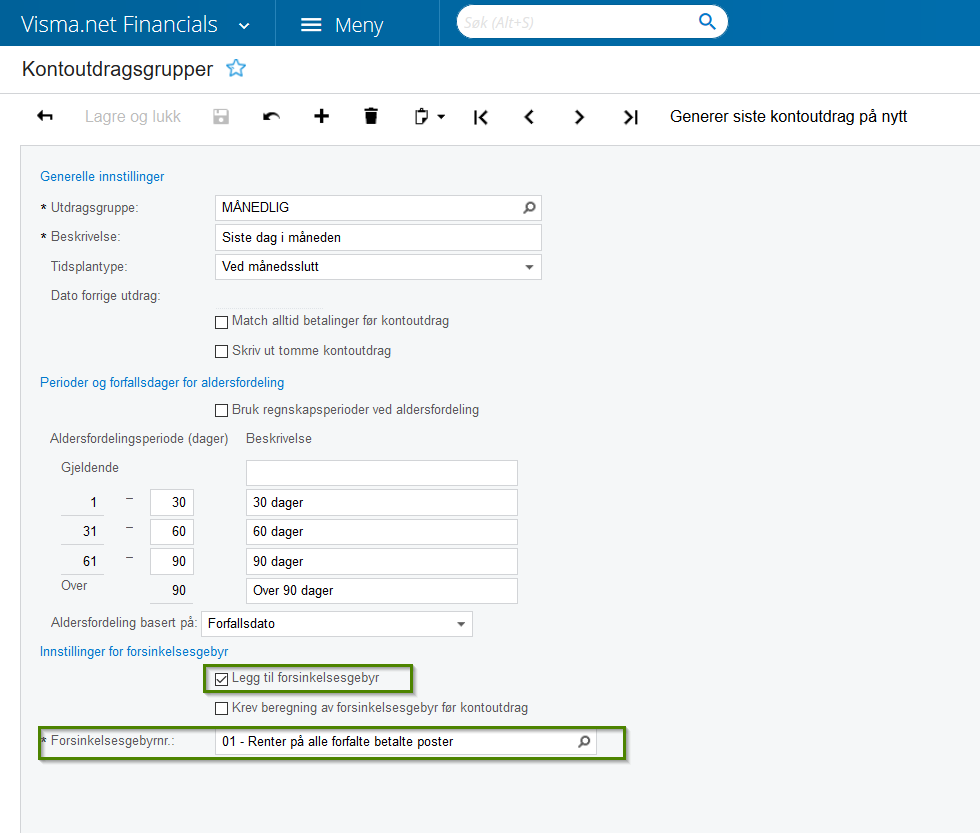Open the Meny menu
The image size is (980, 833).
click(x=342, y=24)
